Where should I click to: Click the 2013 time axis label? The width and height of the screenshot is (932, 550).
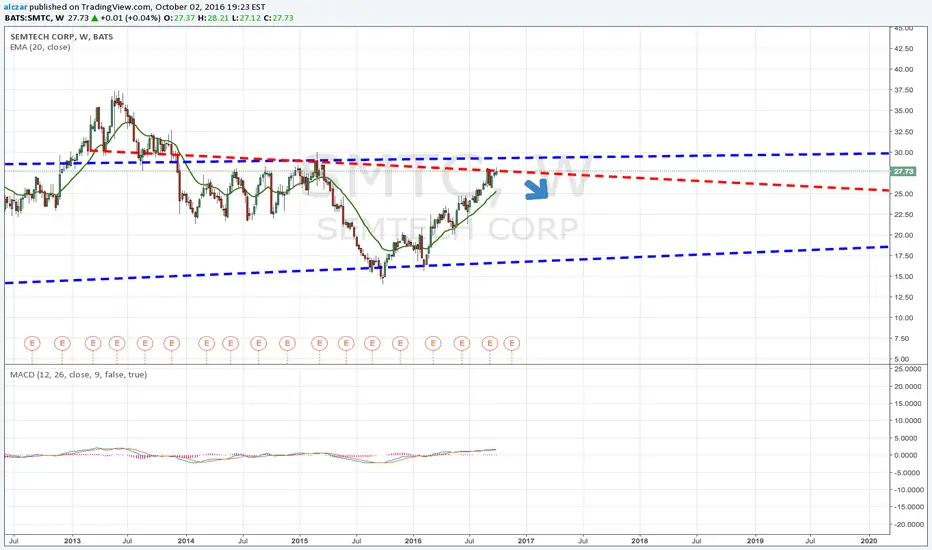(73, 541)
